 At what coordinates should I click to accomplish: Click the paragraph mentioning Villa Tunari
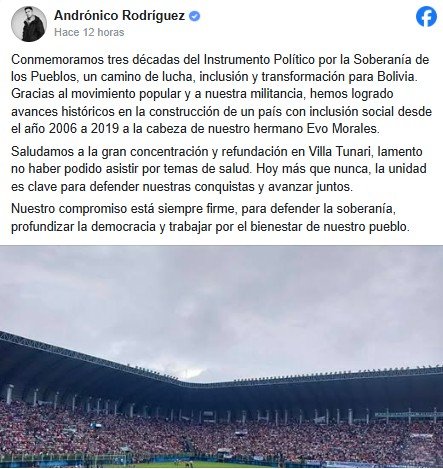[x=219, y=169]
